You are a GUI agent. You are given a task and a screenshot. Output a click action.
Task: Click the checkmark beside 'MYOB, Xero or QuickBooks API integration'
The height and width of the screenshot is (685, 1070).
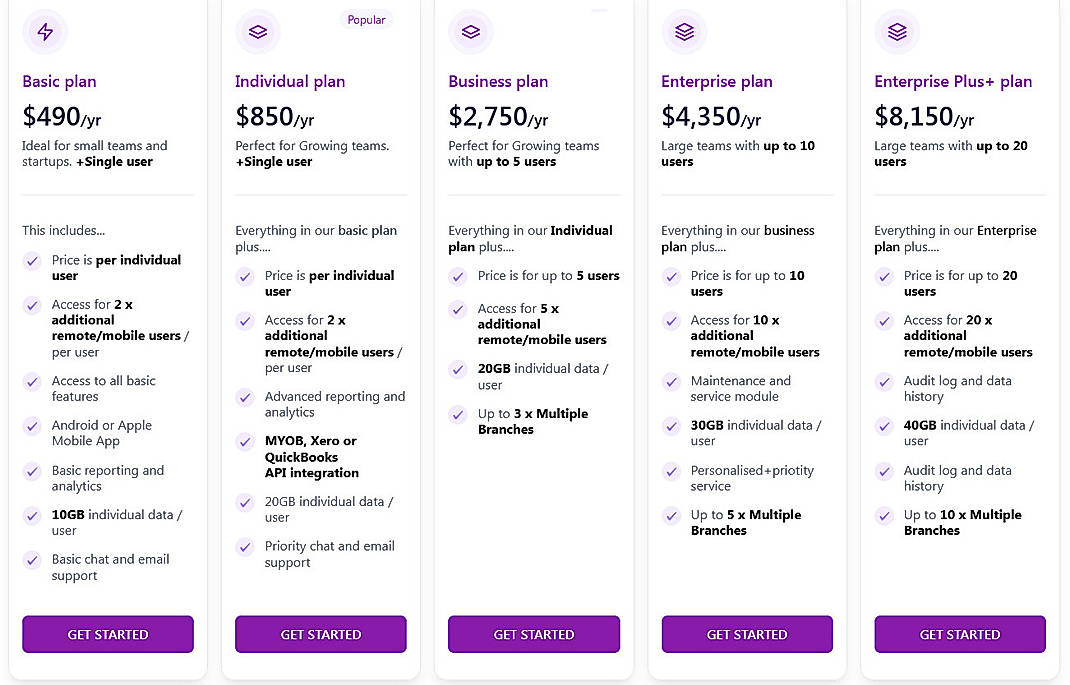click(x=245, y=441)
